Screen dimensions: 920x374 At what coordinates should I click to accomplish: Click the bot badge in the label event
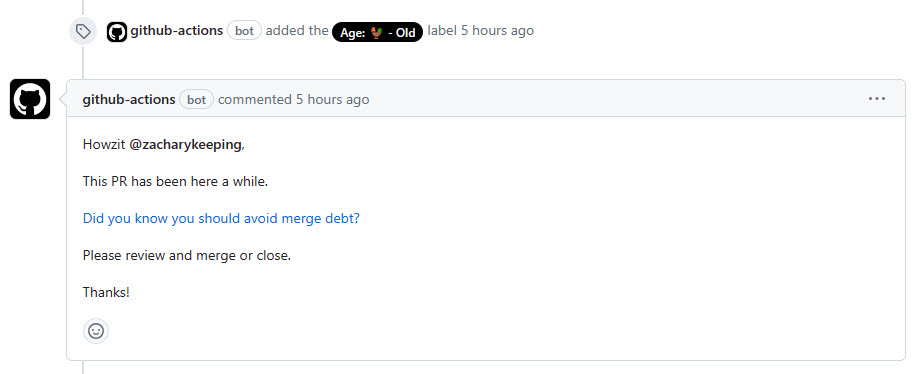(244, 31)
